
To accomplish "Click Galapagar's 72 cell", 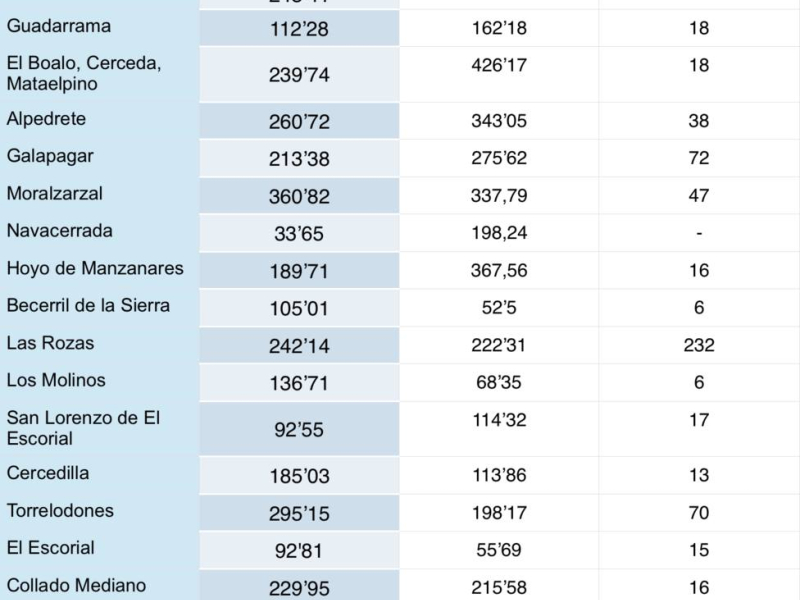I will [x=698, y=158].
